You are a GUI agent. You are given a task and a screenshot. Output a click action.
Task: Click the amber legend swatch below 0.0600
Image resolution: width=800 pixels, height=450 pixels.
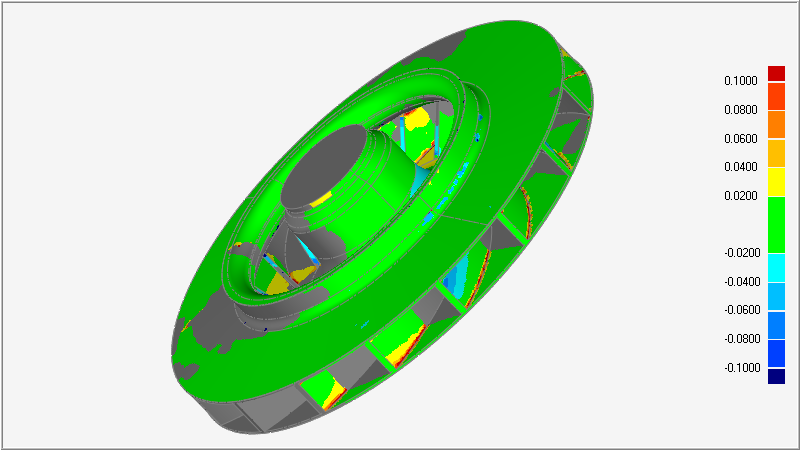[x=776, y=153]
